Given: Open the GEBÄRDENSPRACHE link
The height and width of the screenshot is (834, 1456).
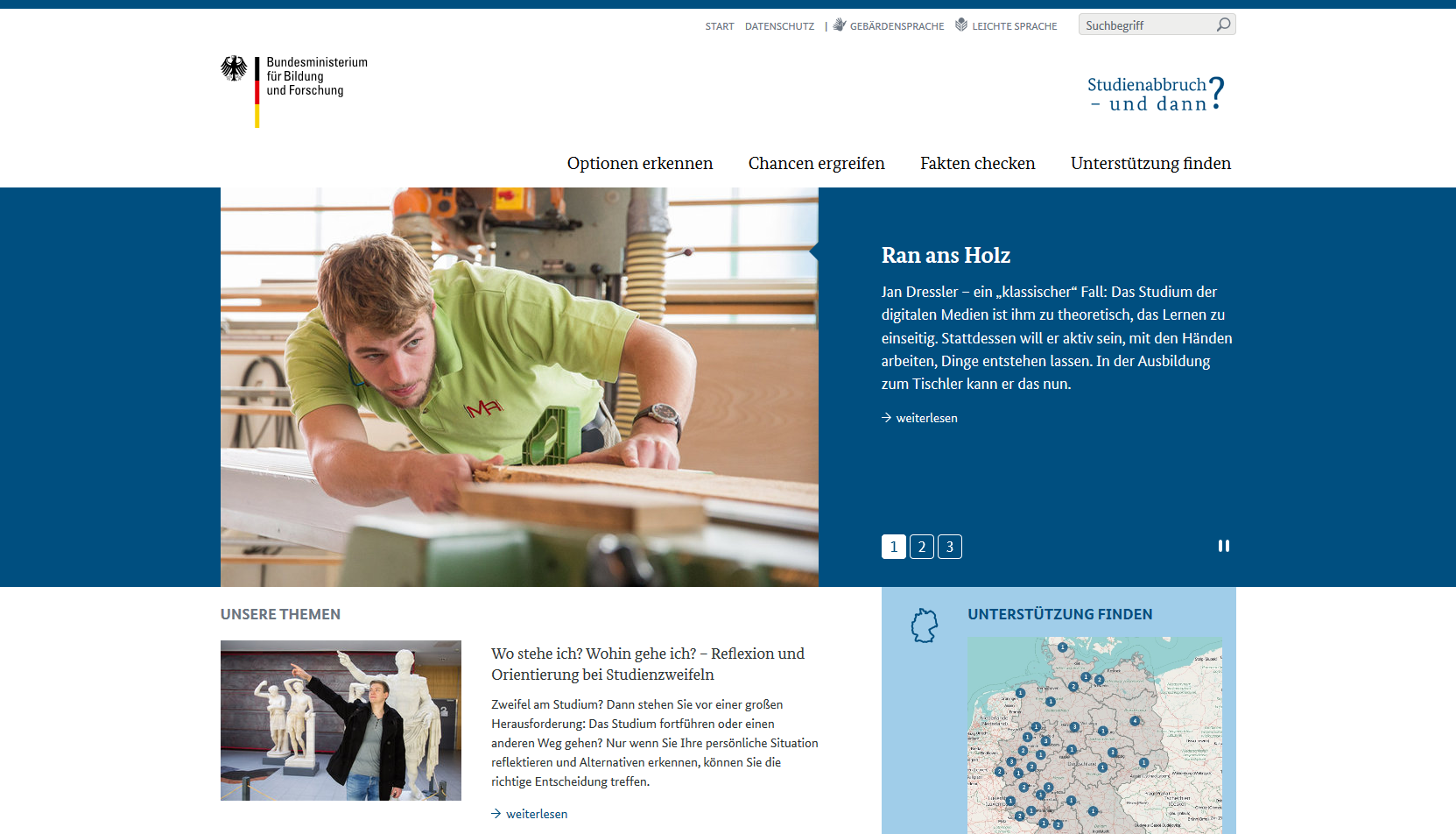Looking at the screenshot, I should click(x=897, y=26).
